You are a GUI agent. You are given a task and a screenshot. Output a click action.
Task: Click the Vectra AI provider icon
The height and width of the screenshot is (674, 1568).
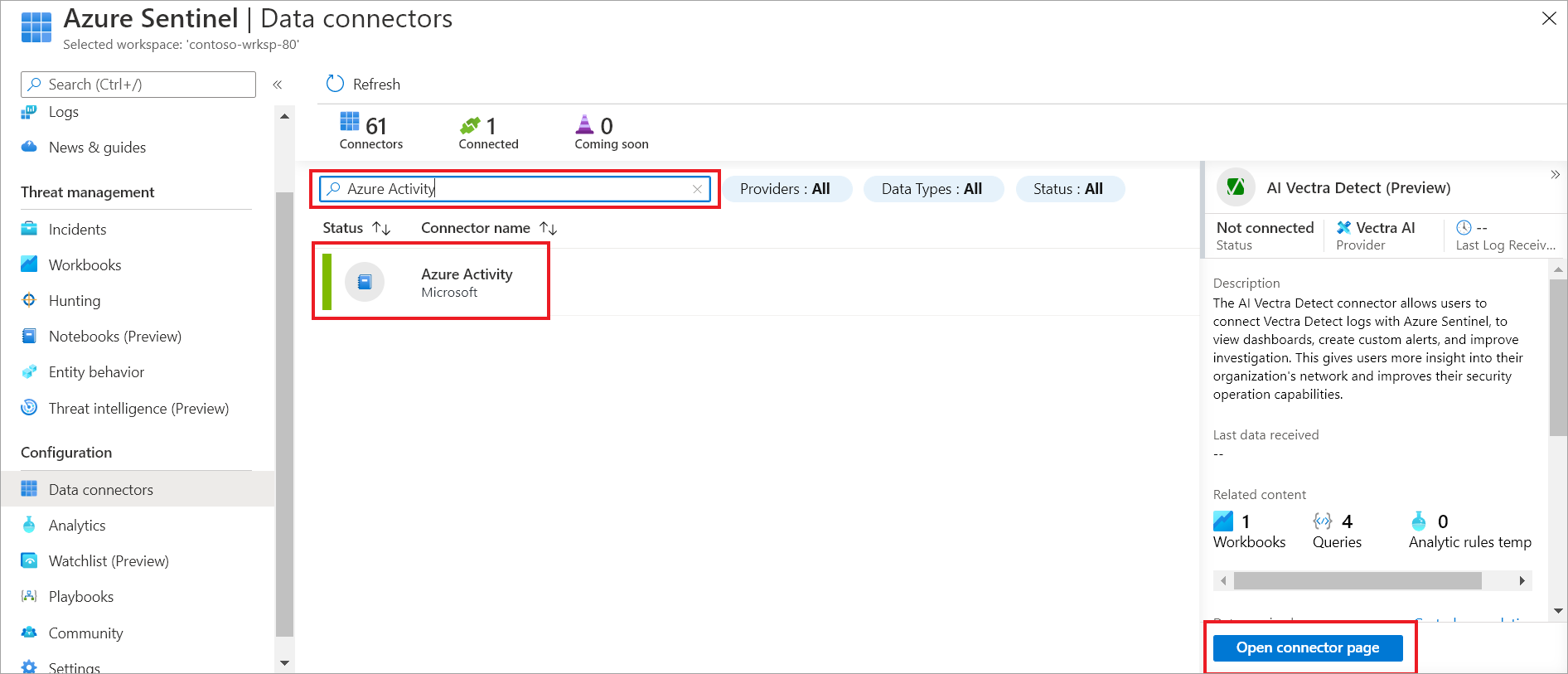coord(1344,227)
